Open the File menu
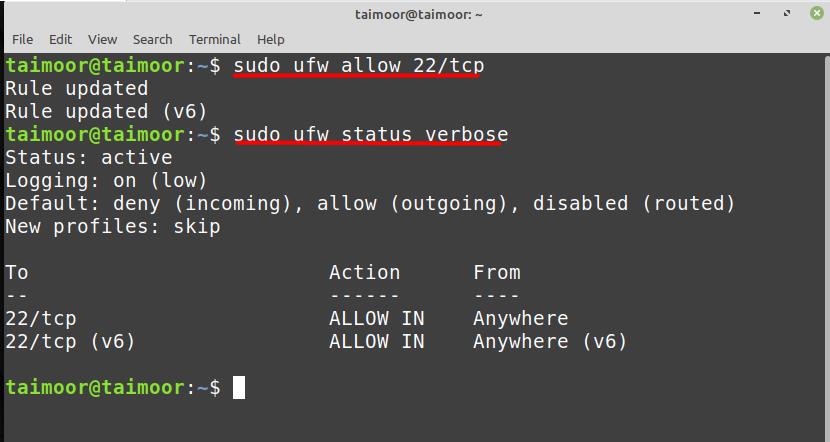This screenshot has height=442, width=830. (22, 39)
